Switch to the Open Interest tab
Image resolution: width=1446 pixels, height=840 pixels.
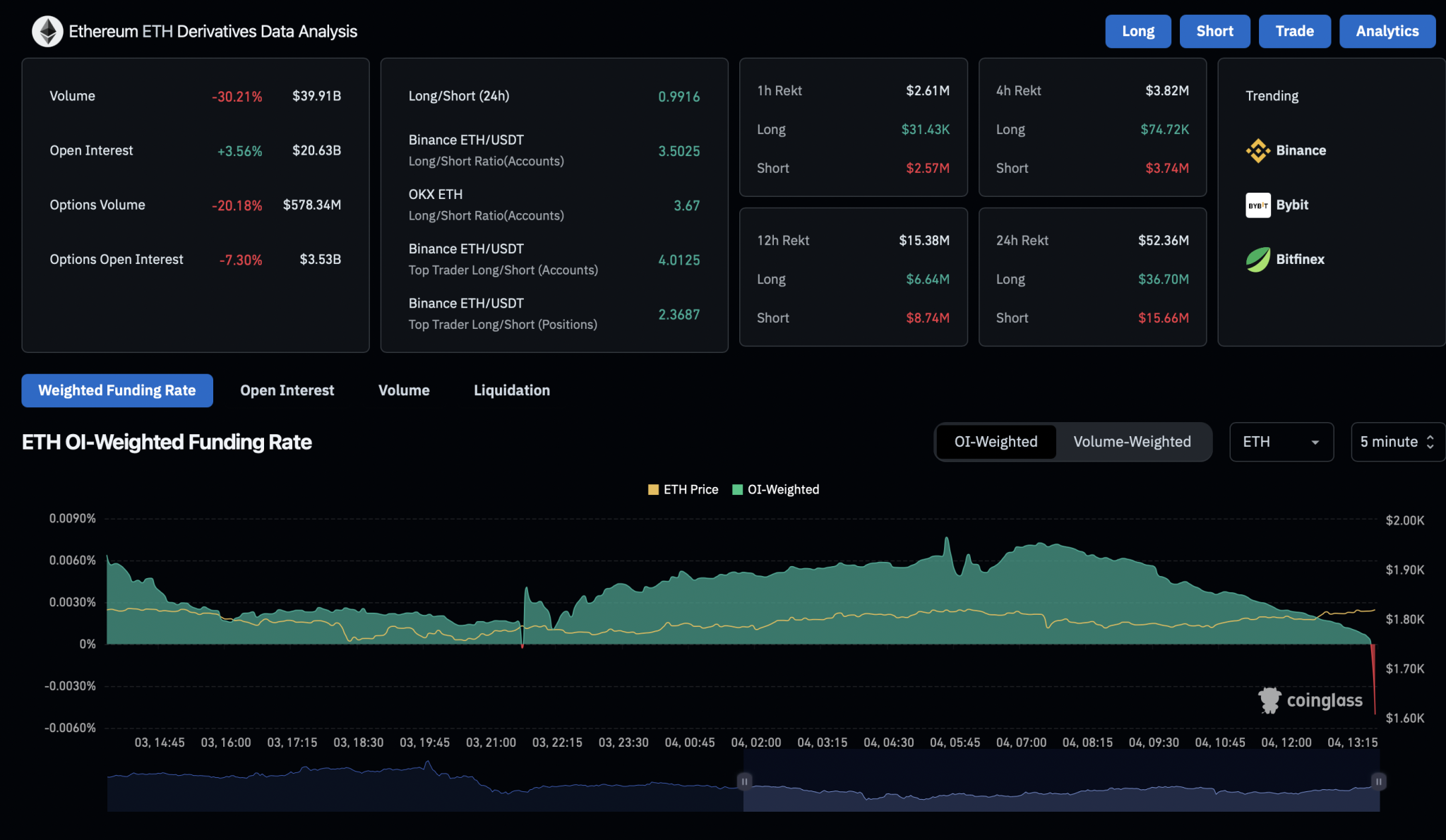tap(287, 390)
